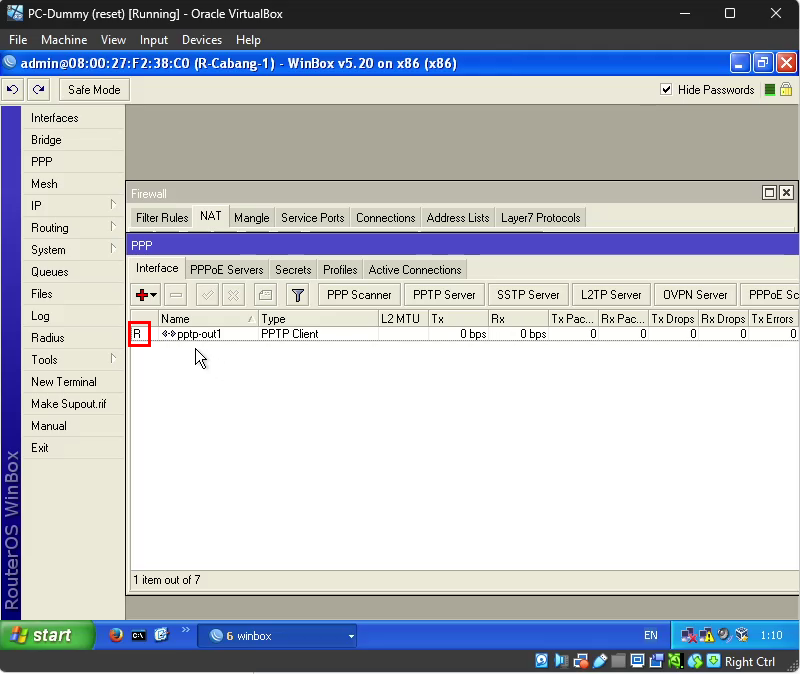Close the Firewall sub-window
800x674 pixels.
click(787, 193)
